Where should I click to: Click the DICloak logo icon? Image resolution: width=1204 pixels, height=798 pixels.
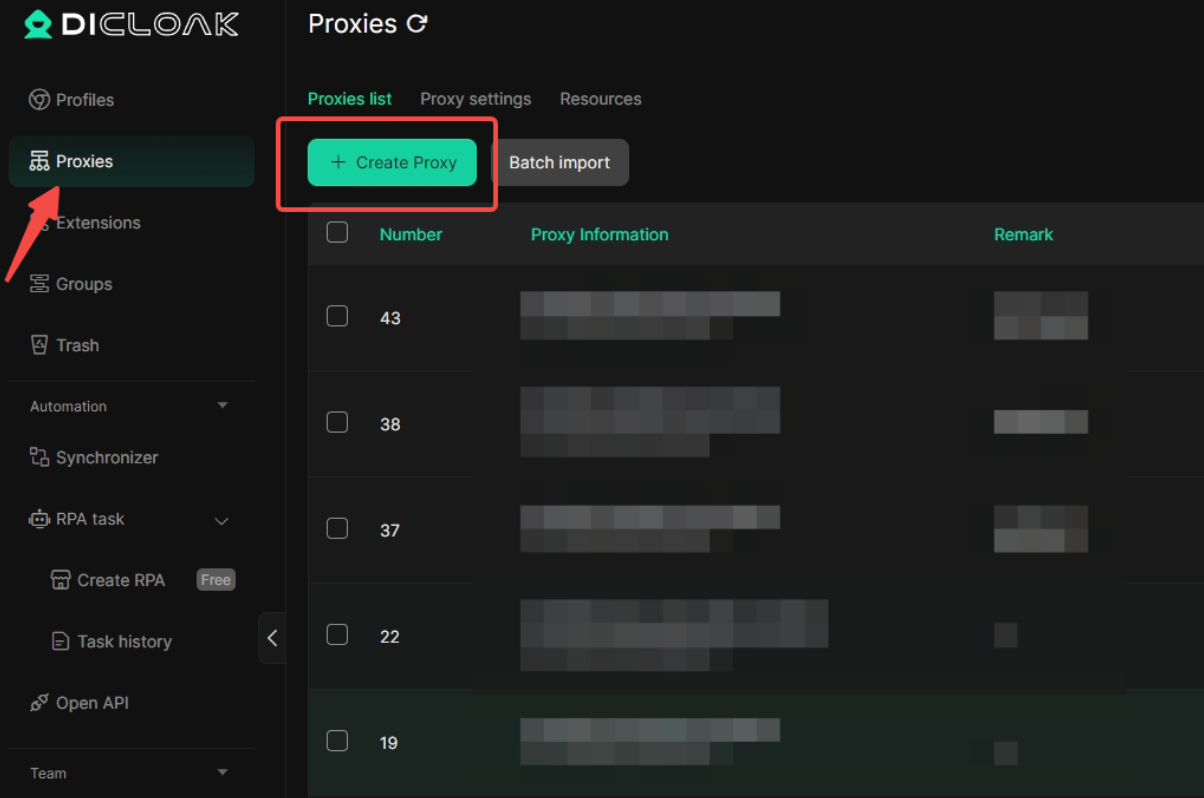[x=38, y=24]
